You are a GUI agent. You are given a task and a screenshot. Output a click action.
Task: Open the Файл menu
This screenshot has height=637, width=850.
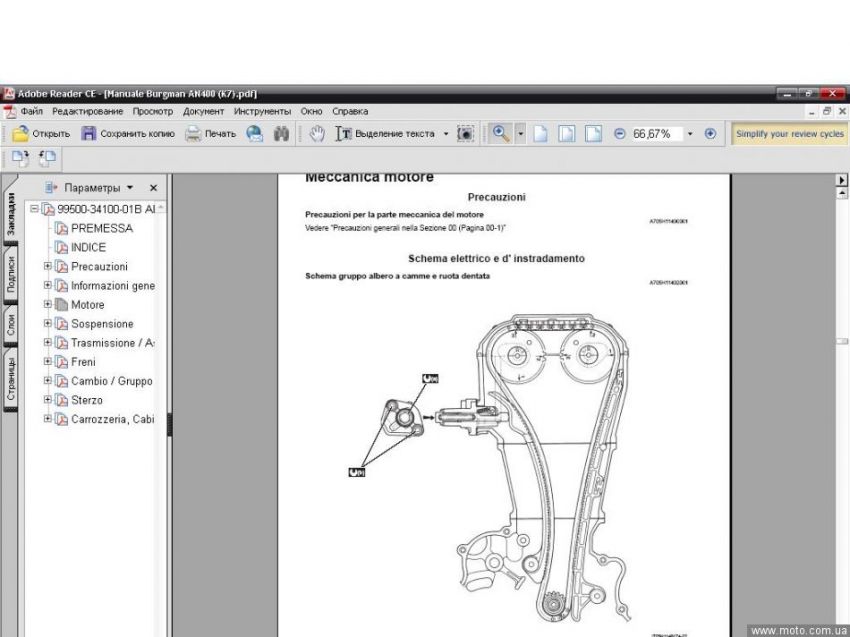tap(31, 111)
